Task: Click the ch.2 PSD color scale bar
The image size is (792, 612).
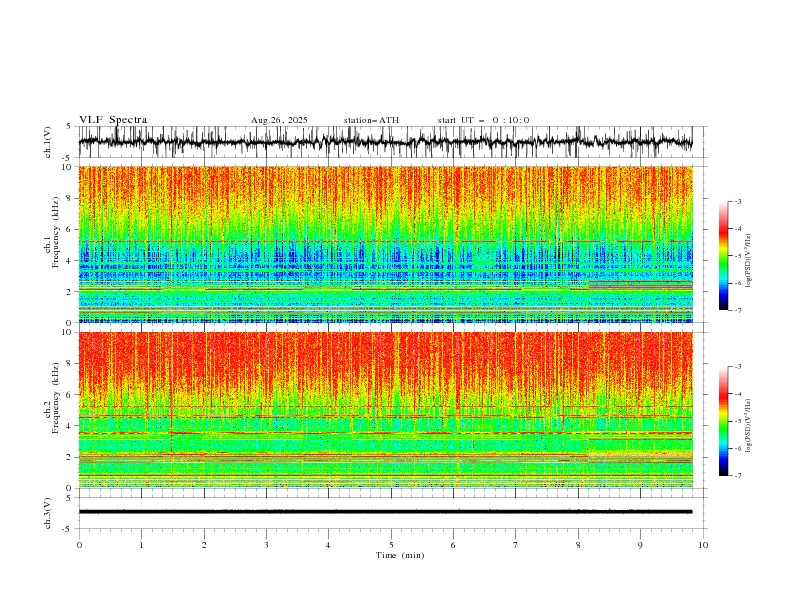Action: coord(723,421)
